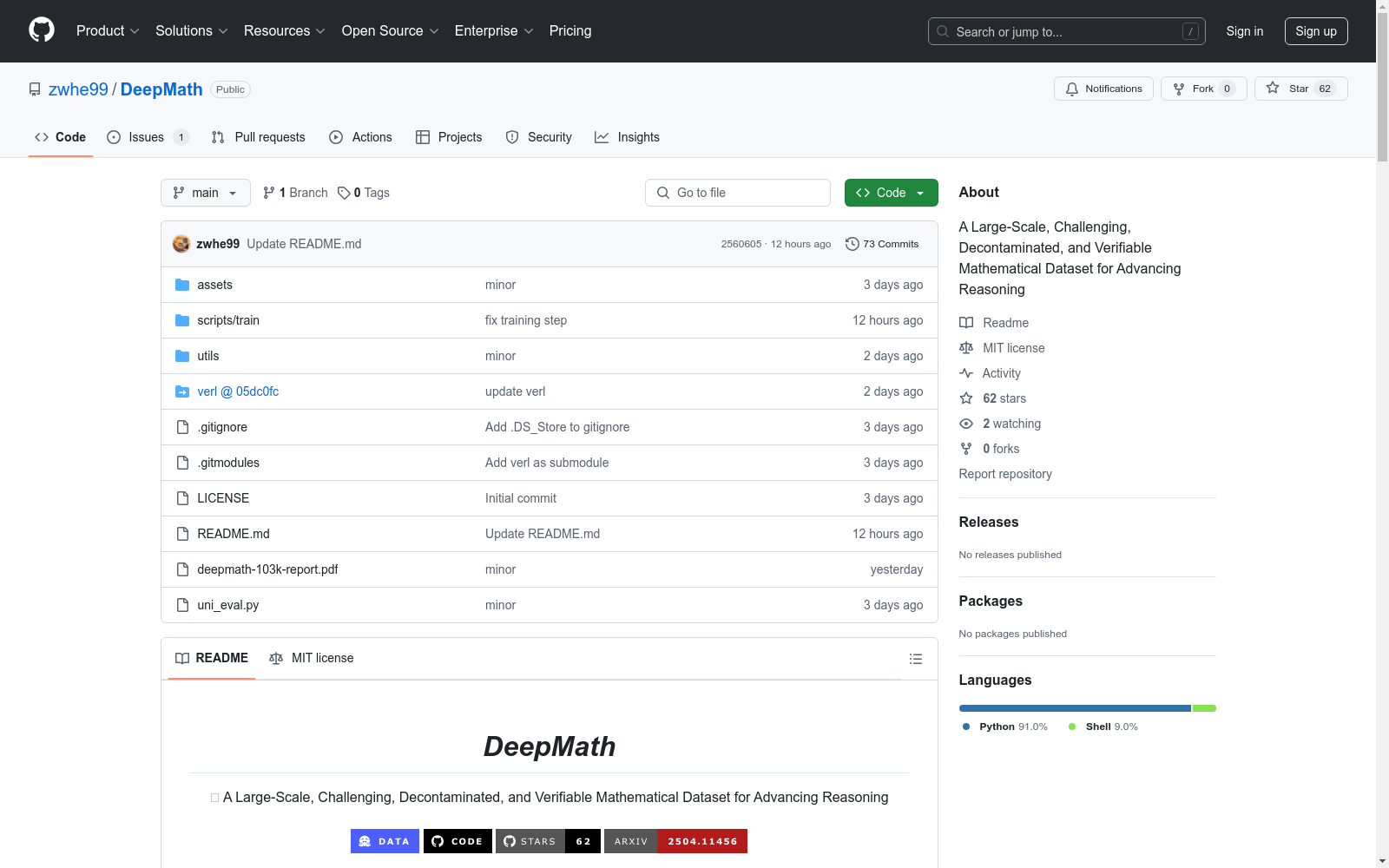Expand the Solutions menu
1389x868 pixels.
[x=192, y=31]
